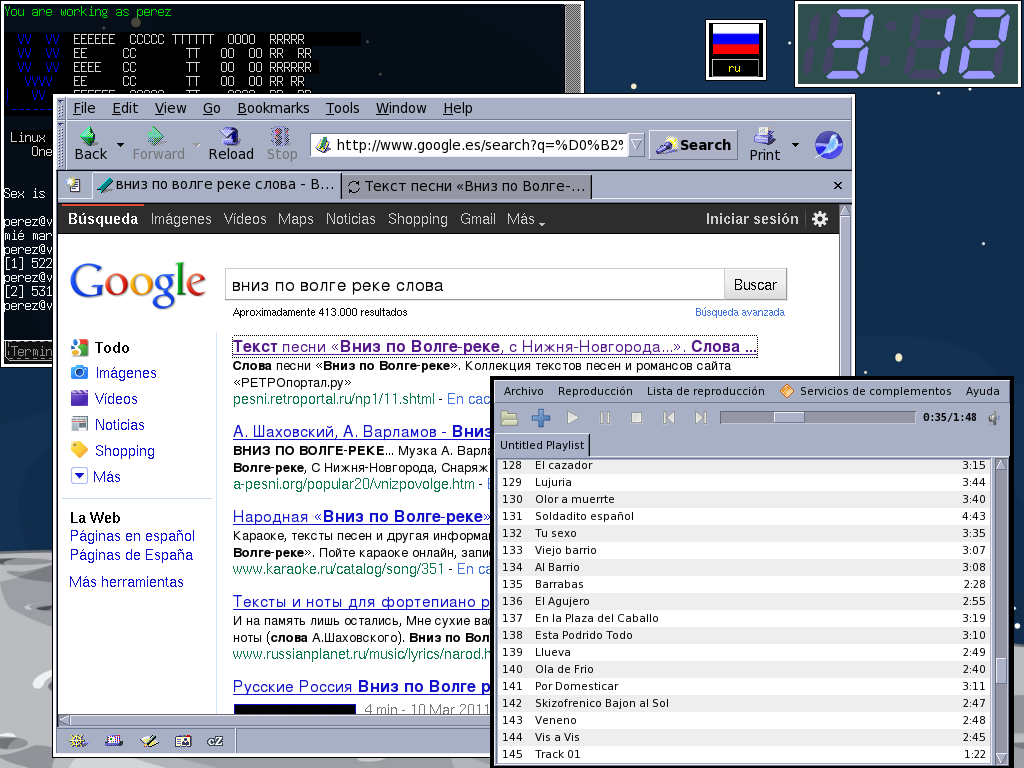1024x768 pixels.
Task: Open Mail component icon in status bar
Action: (x=114, y=741)
